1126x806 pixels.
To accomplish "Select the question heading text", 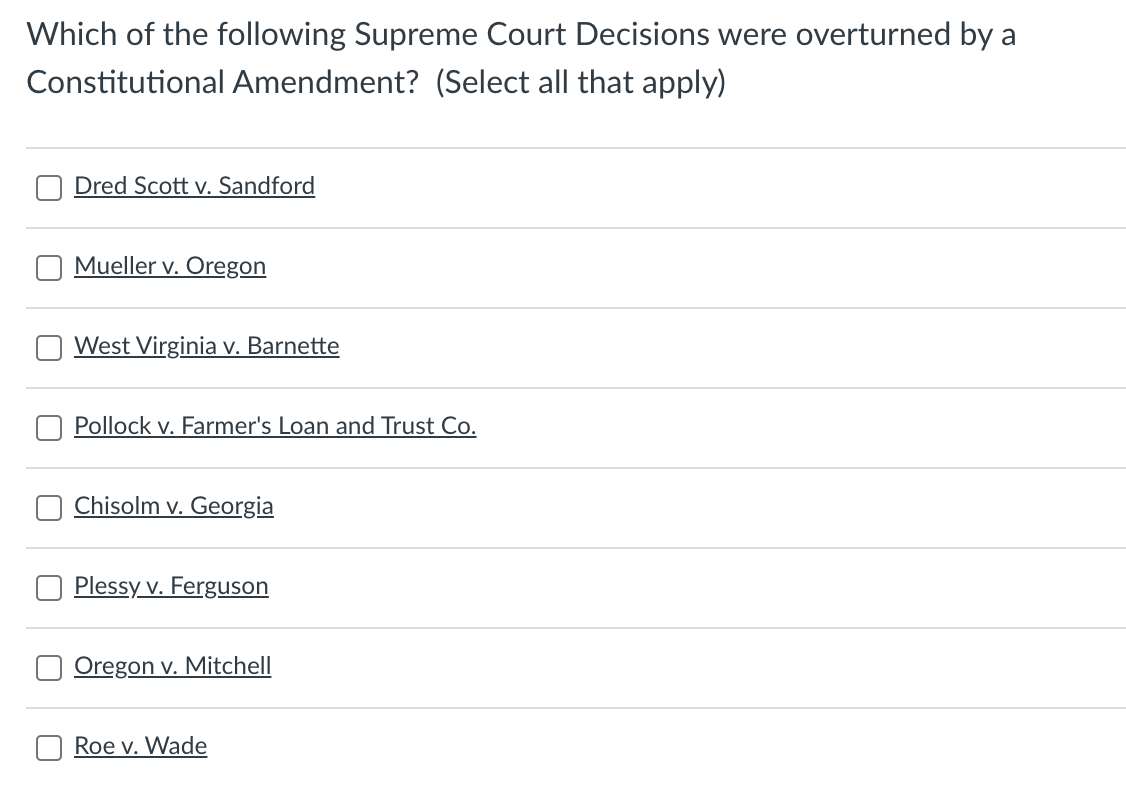I will (522, 57).
